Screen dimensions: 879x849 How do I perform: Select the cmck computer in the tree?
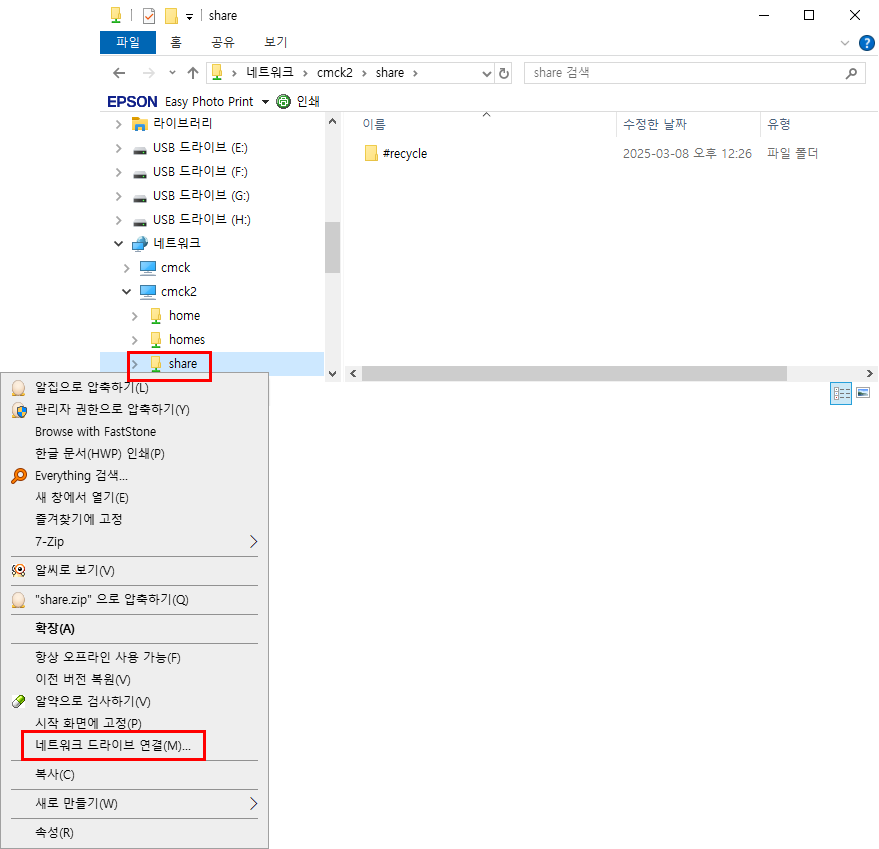(x=175, y=268)
